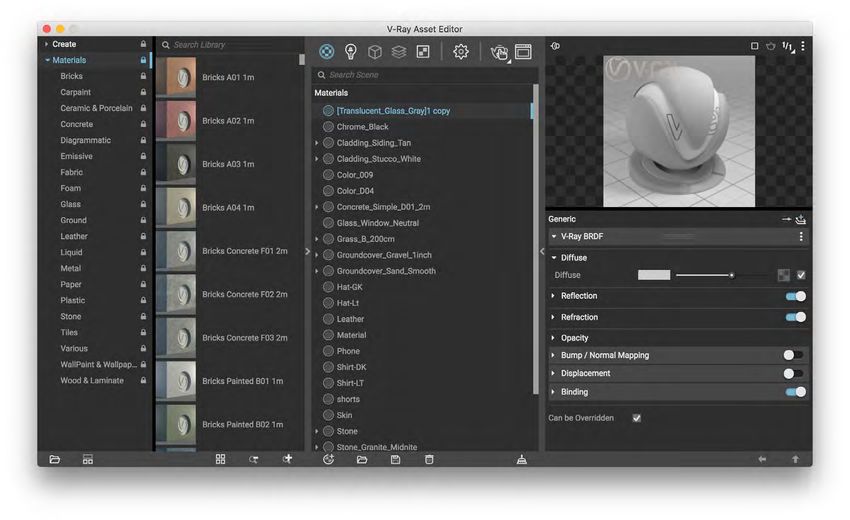Show the Frame Buffer window icon
Screen dimensions: 850x520
(523, 52)
